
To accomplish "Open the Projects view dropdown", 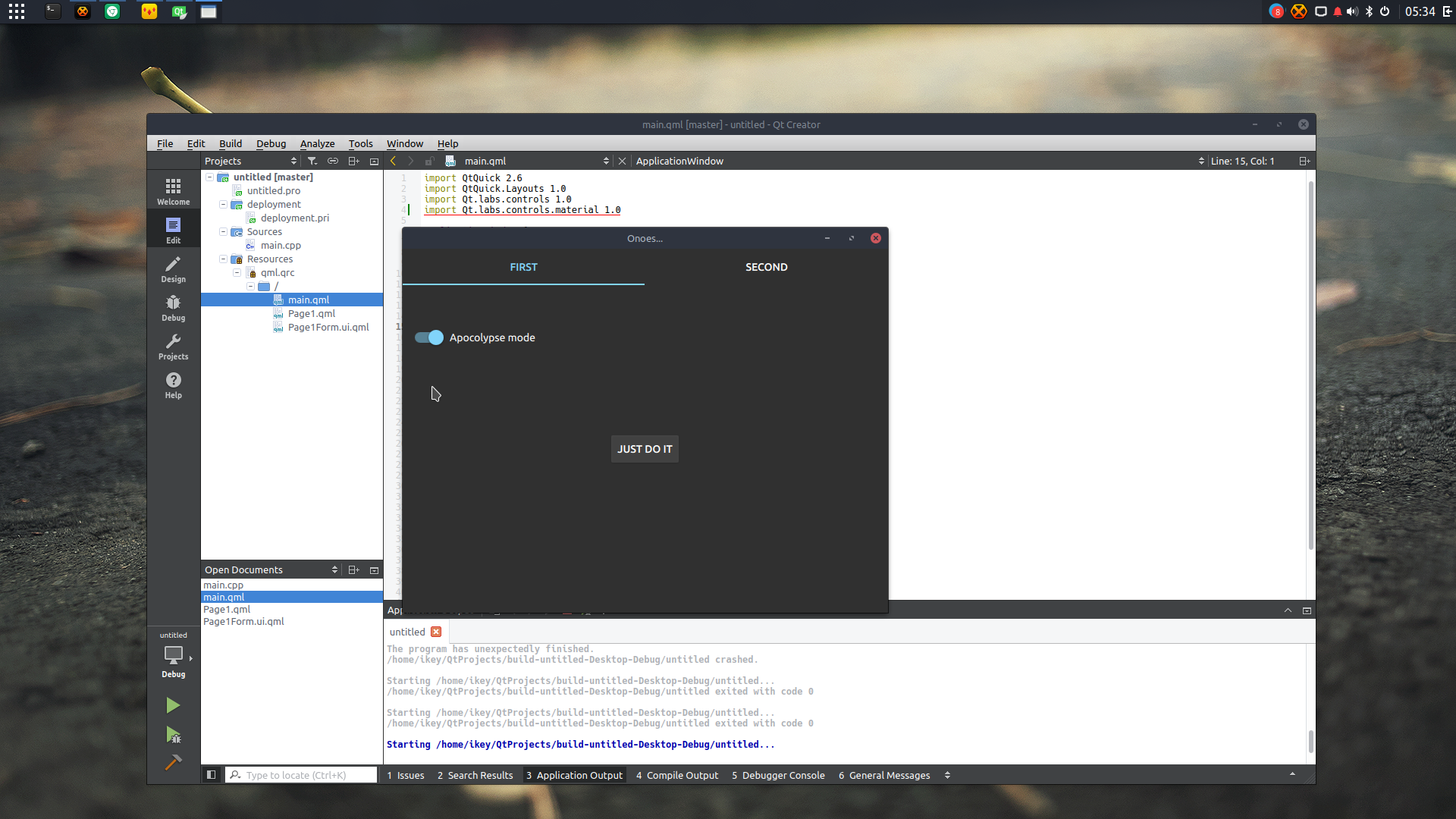I will 251,161.
